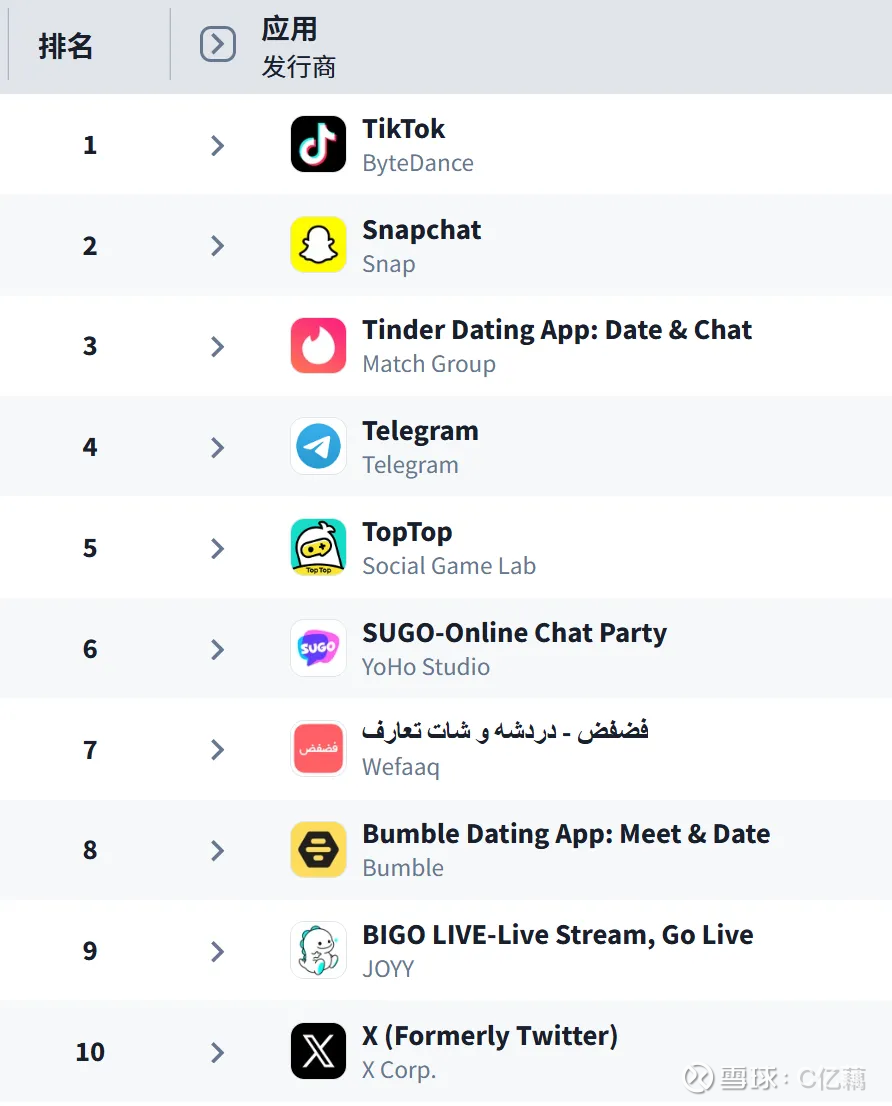Open the BIGO LIVE app title link
Viewport: 892px width, 1106px height.
coord(557,935)
